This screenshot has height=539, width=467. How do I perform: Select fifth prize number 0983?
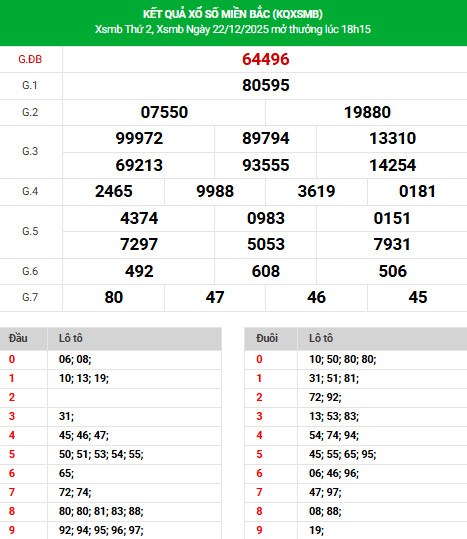tap(266, 218)
